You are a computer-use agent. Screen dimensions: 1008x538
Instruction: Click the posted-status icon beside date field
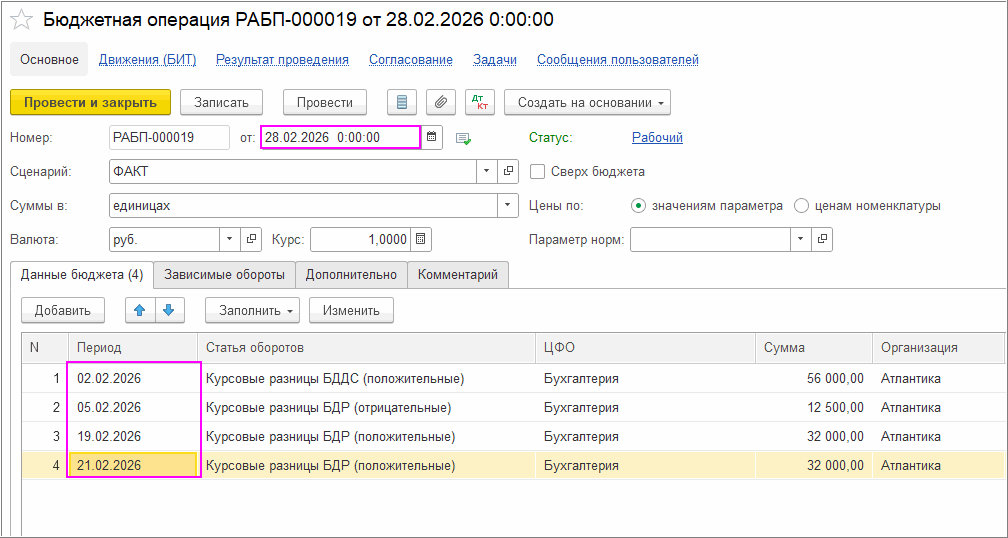(463, 138)
